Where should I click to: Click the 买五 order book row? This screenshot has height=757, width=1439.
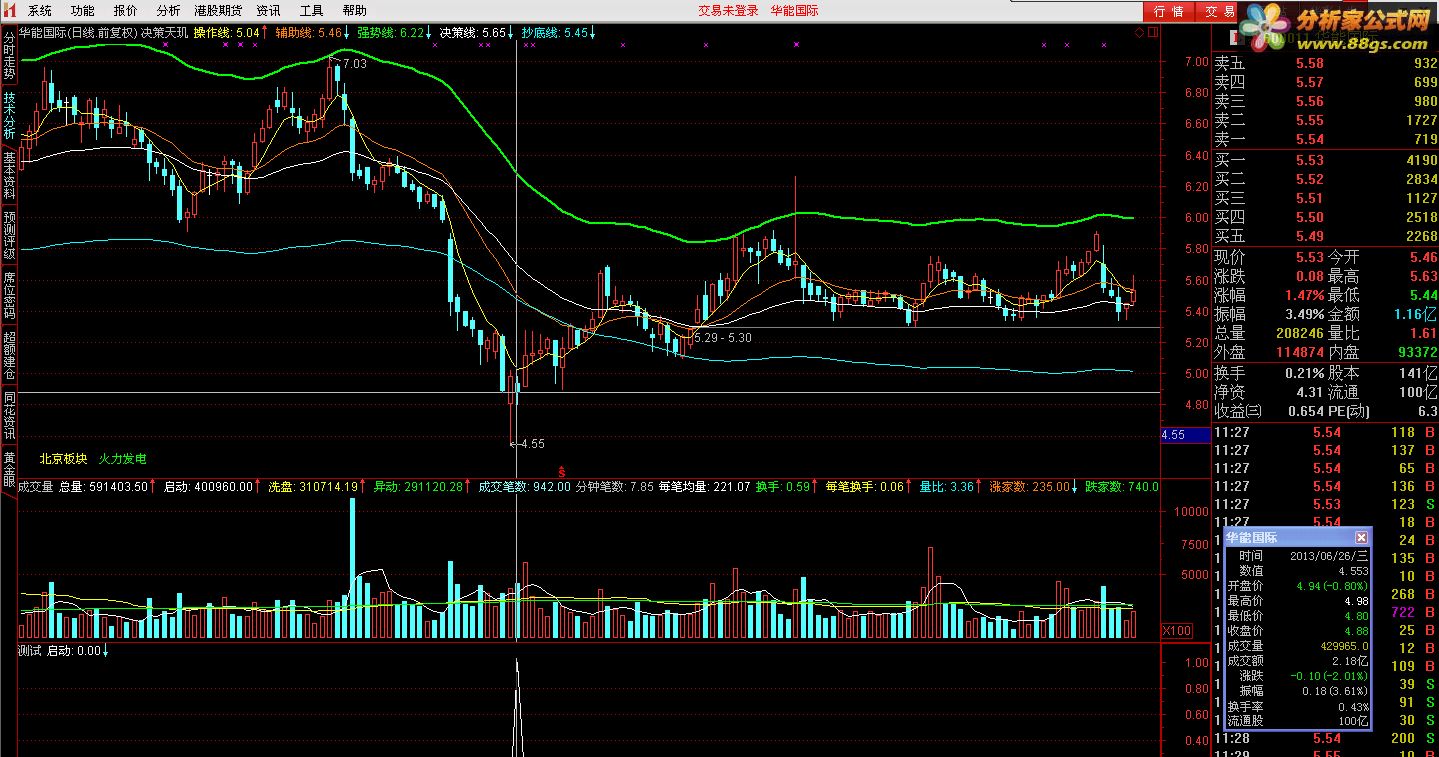click(1325, 236)
